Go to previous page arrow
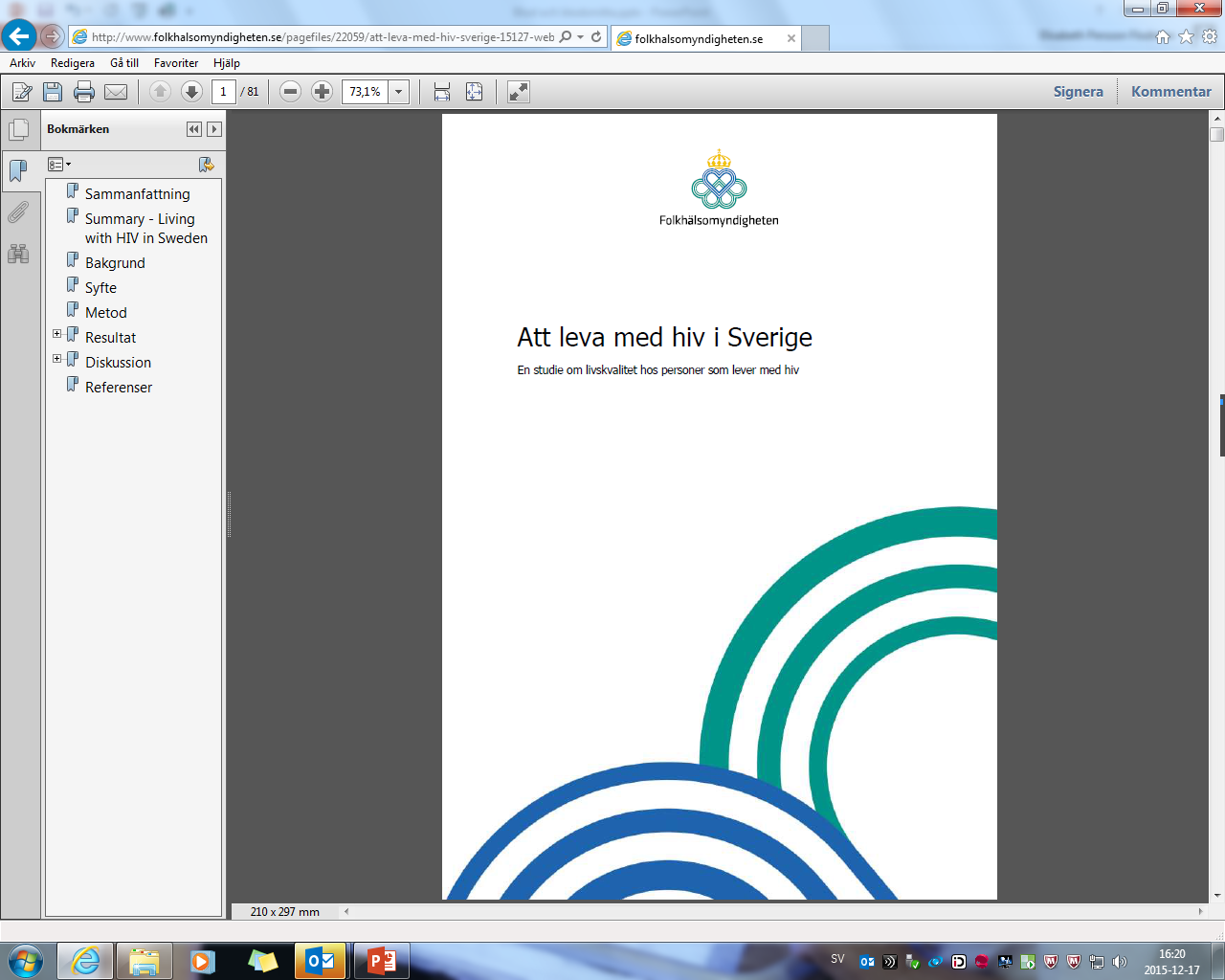The width and height of the screenshot is (1225, 980). click(160, 92)
